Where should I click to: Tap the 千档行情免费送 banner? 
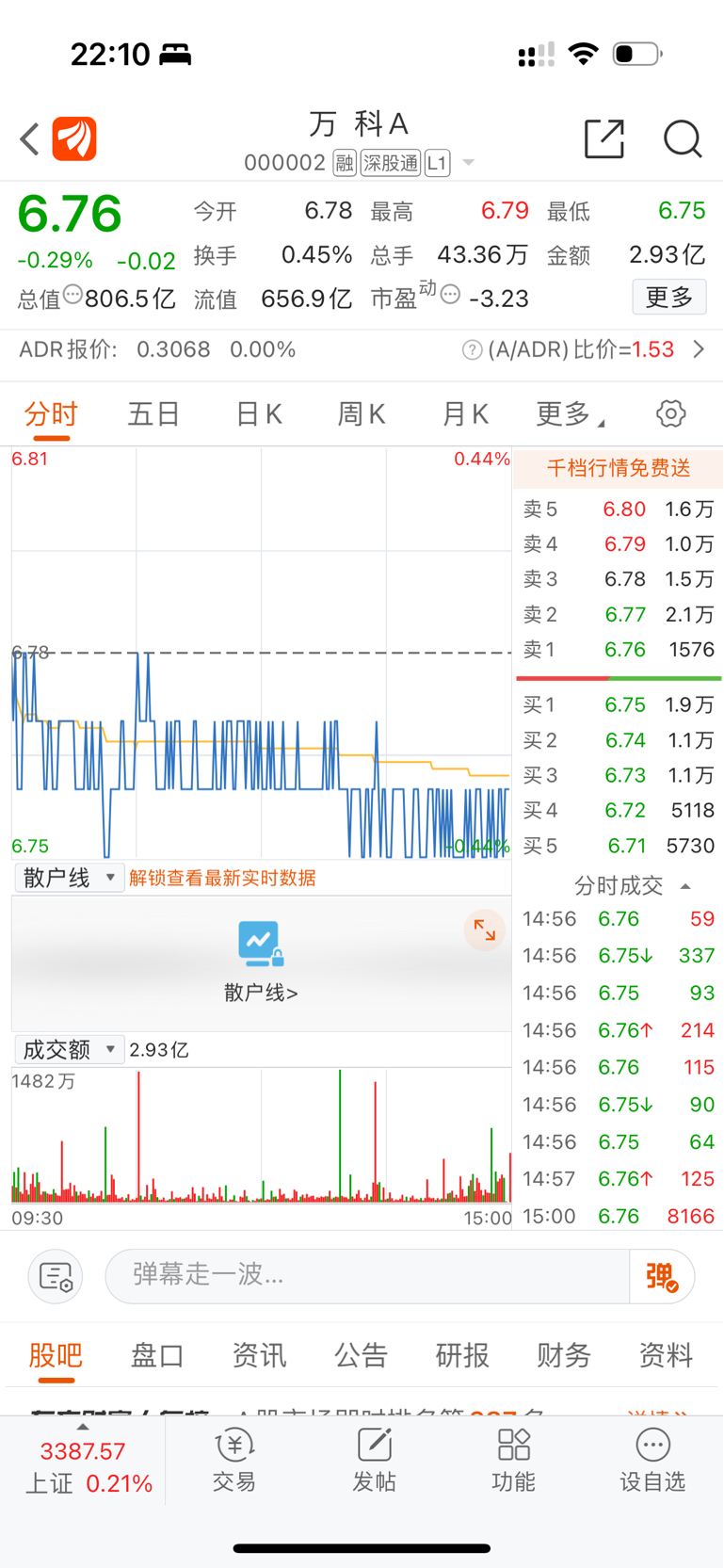coord(619,468)
